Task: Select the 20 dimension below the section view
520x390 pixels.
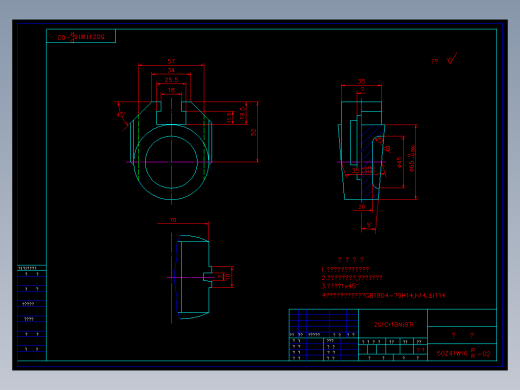Action: pos(362,207)
